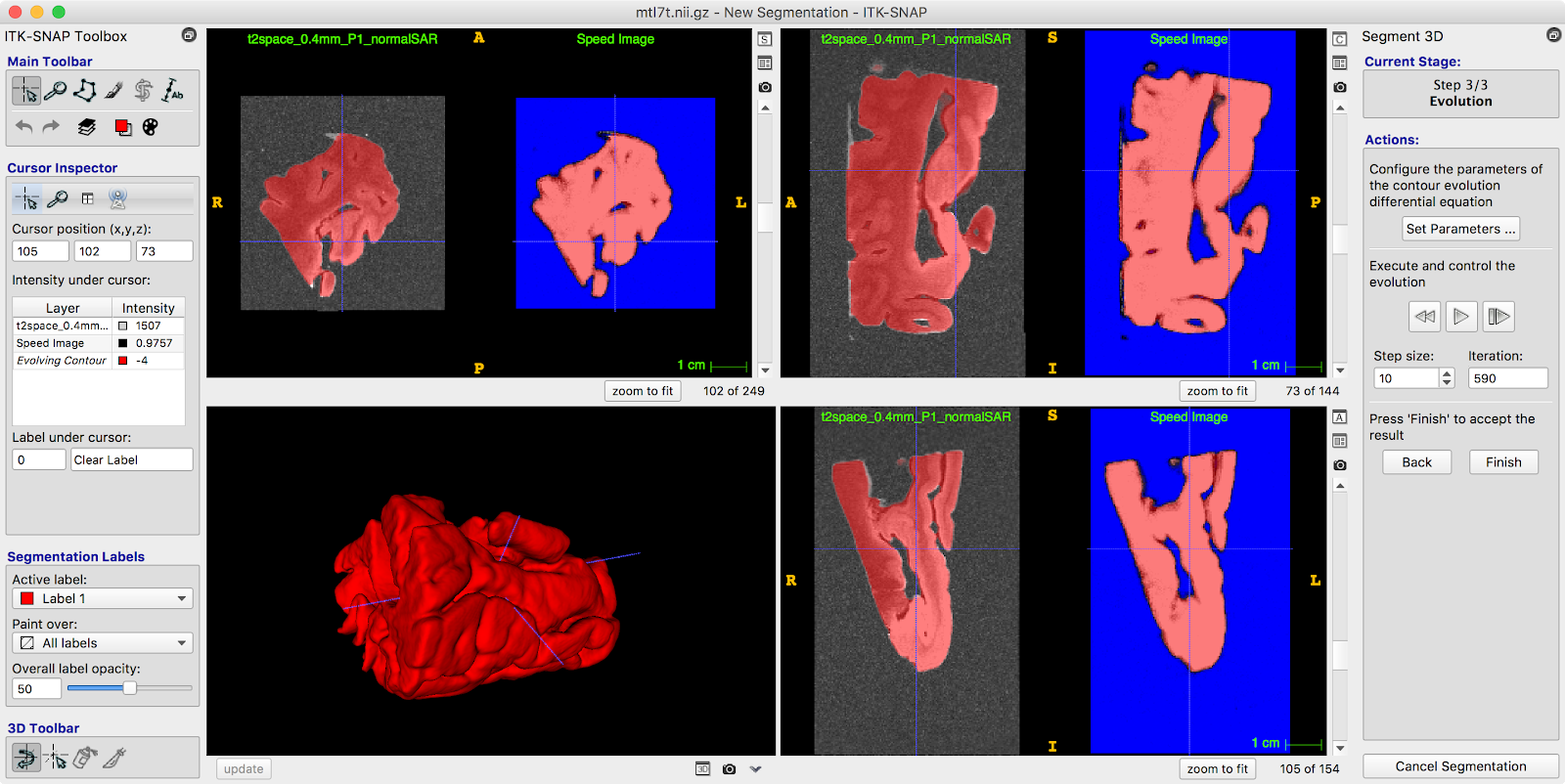Click the overall label opacity value field
This screenshot has width=1565, height=784.
[x=37, y=689]
